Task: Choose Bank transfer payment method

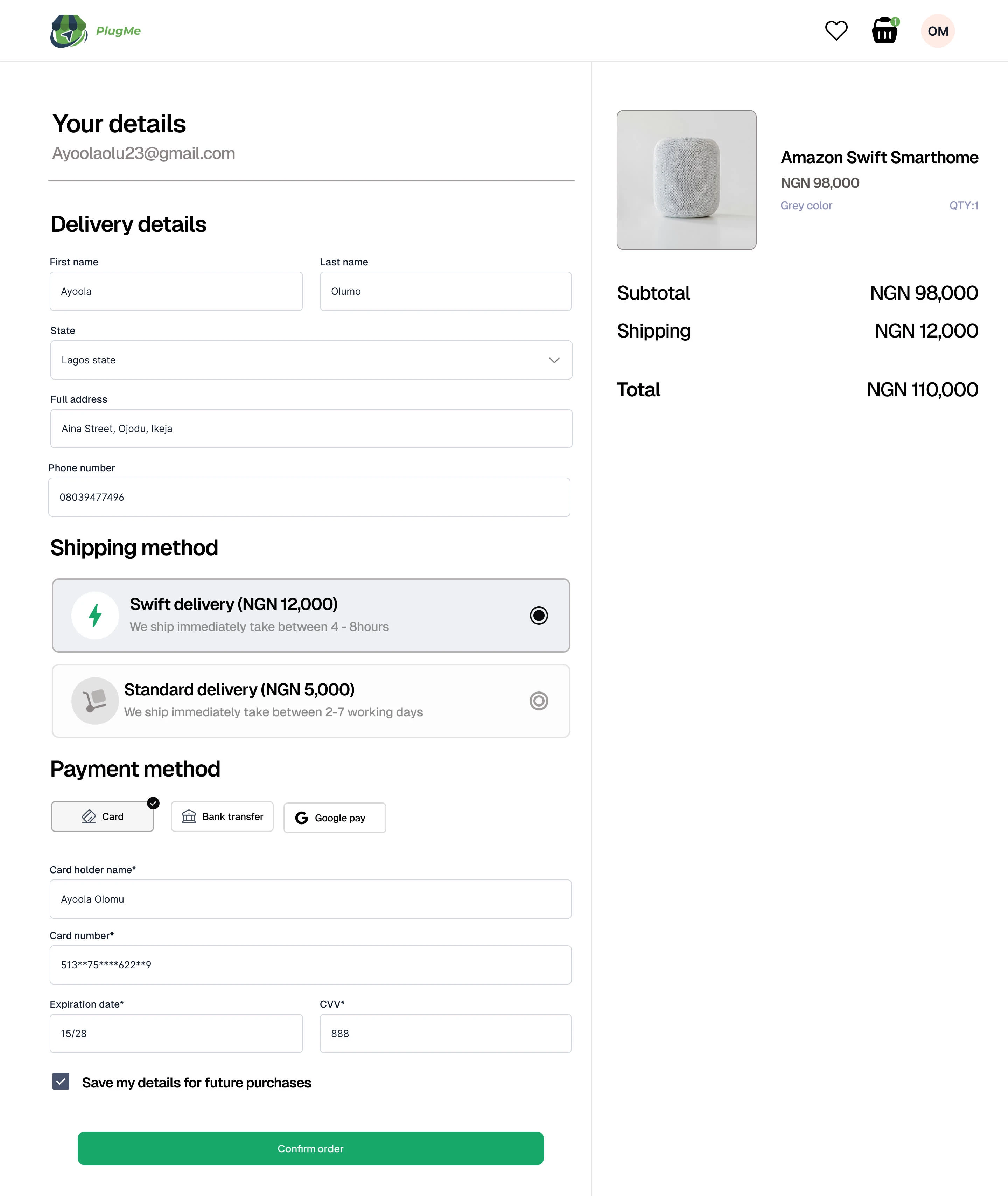Action: [222, 816]
